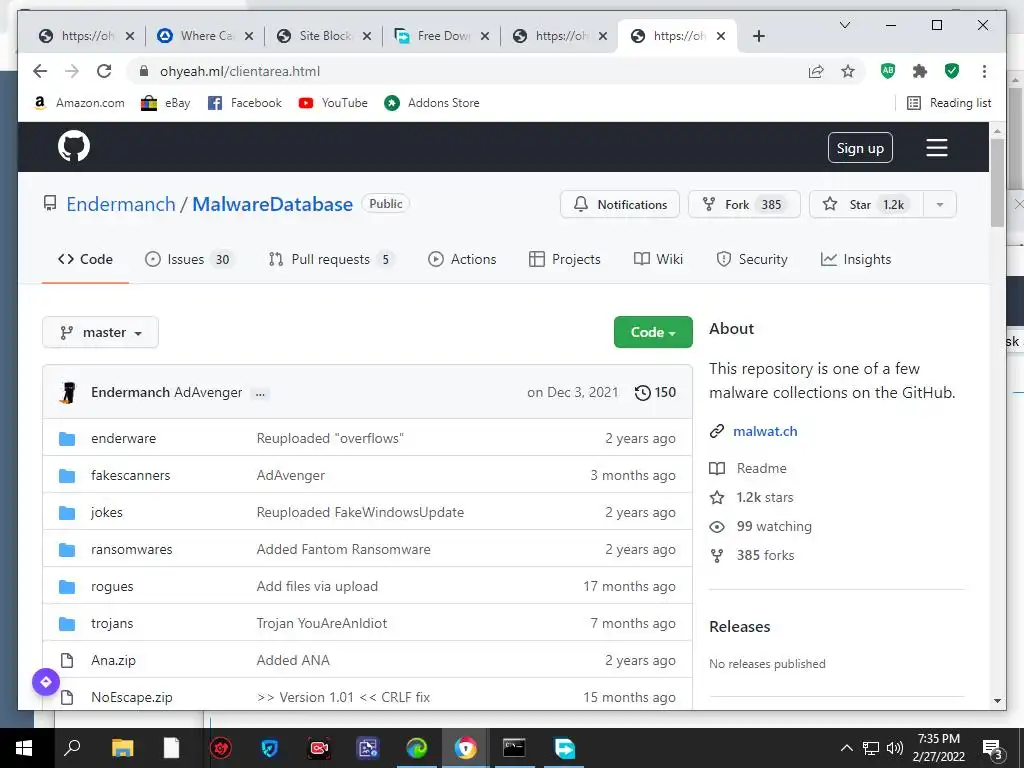Click the Releases heading
Screen dimensions: 1024x768
[739, 627]
